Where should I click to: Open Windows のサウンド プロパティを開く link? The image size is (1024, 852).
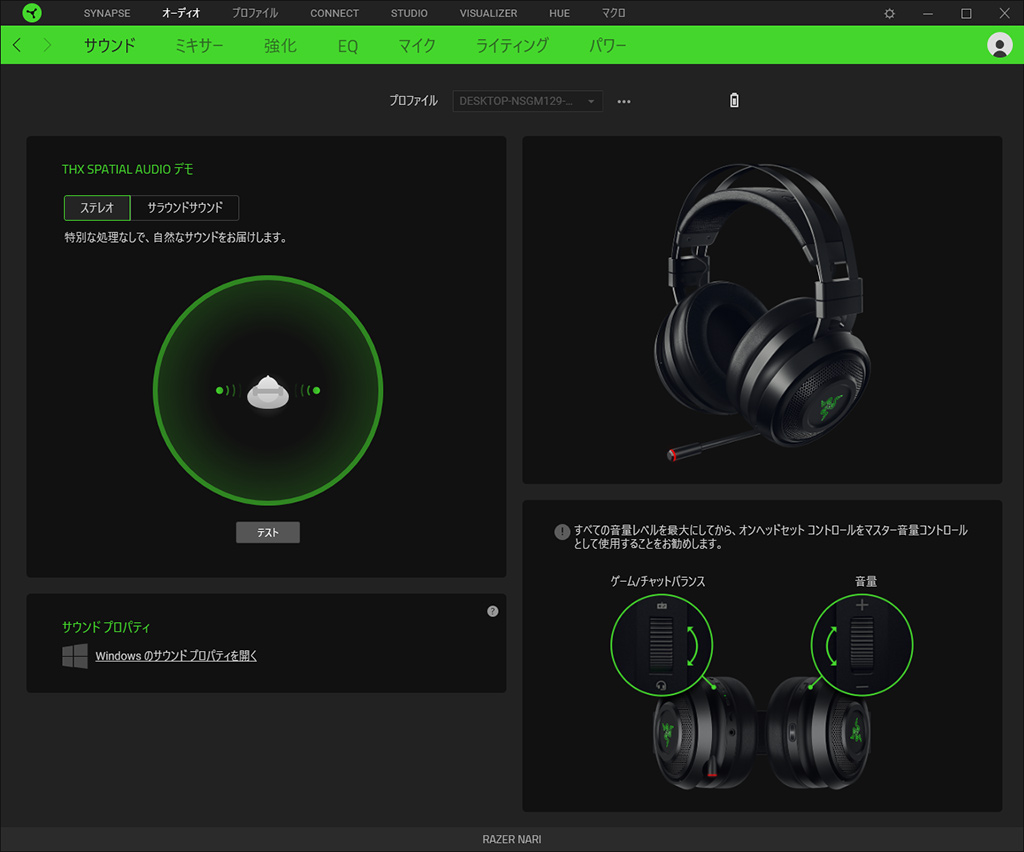(176, 655)
